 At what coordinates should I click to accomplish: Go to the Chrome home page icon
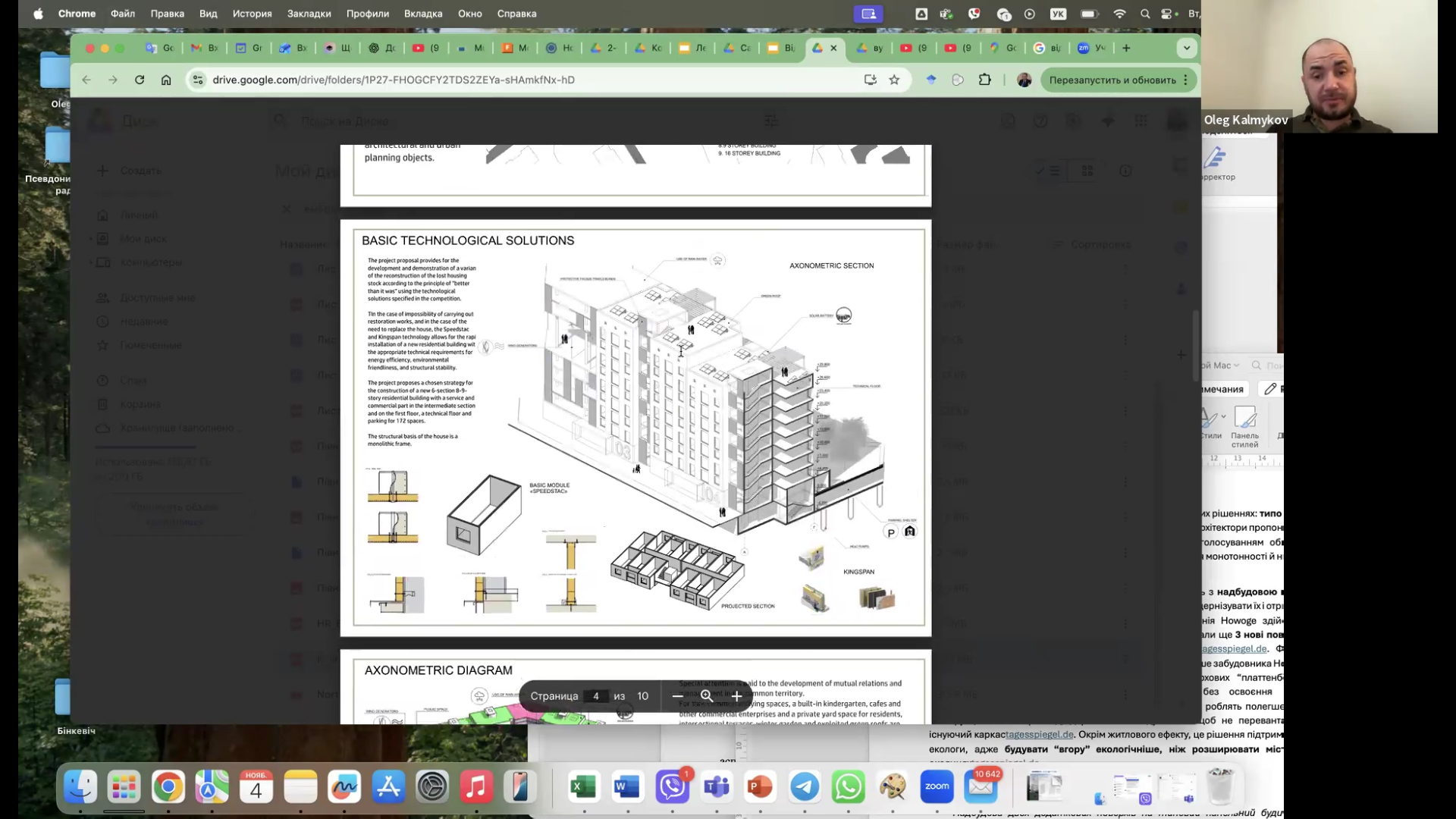tap(166, 80)
